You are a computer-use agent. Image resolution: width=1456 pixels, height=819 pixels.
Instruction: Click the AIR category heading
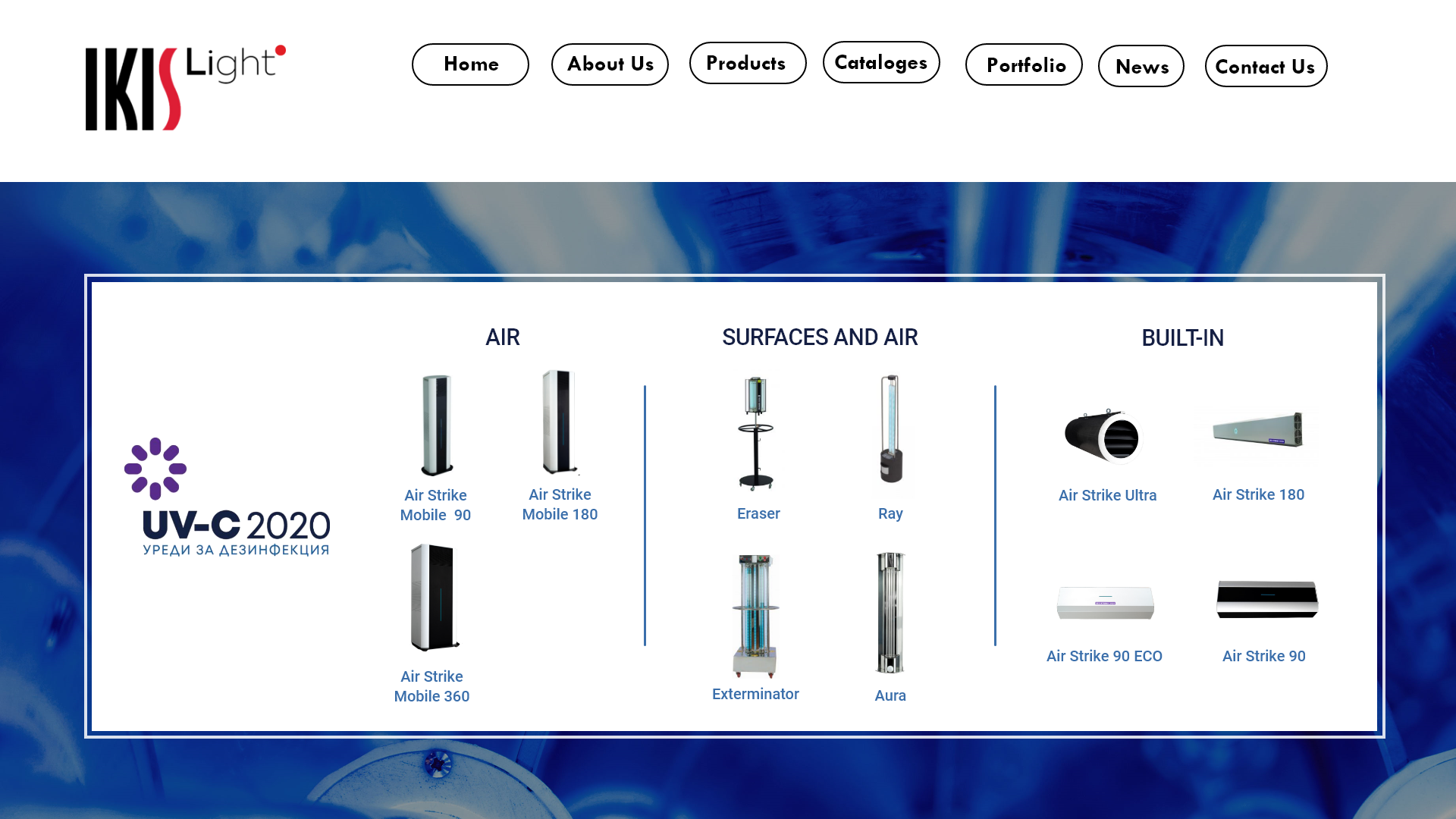click(x=503, y=337)
